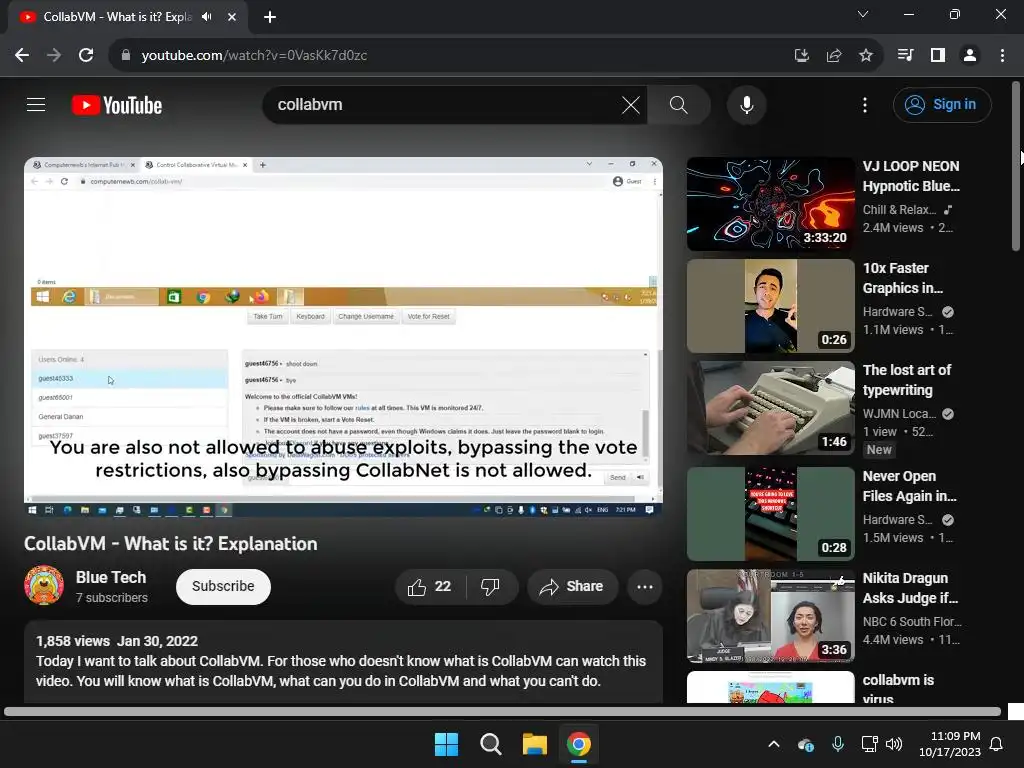This screenshot has height=768, width=1024.
Task: Open the notifications bell in tray
Action: (997, 744)
